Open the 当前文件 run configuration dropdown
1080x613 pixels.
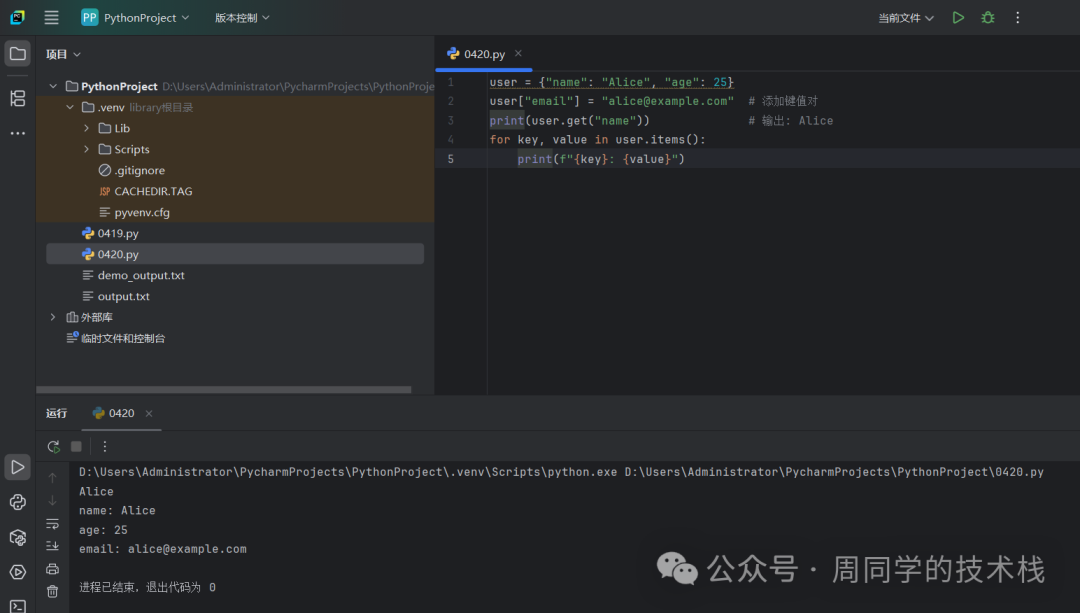click(906, 18)
